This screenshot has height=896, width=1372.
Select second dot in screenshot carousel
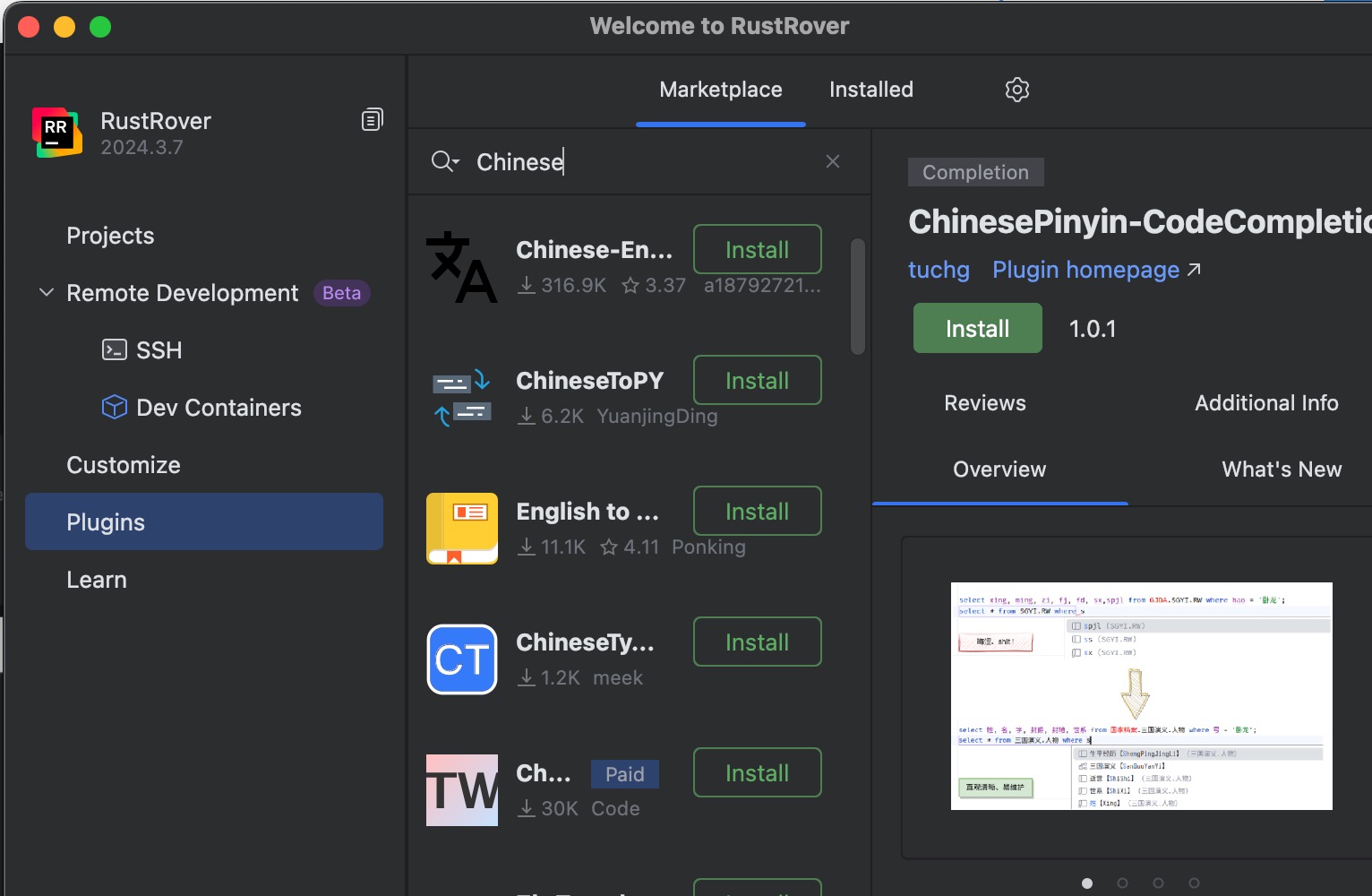click(x=1122, y=883)
